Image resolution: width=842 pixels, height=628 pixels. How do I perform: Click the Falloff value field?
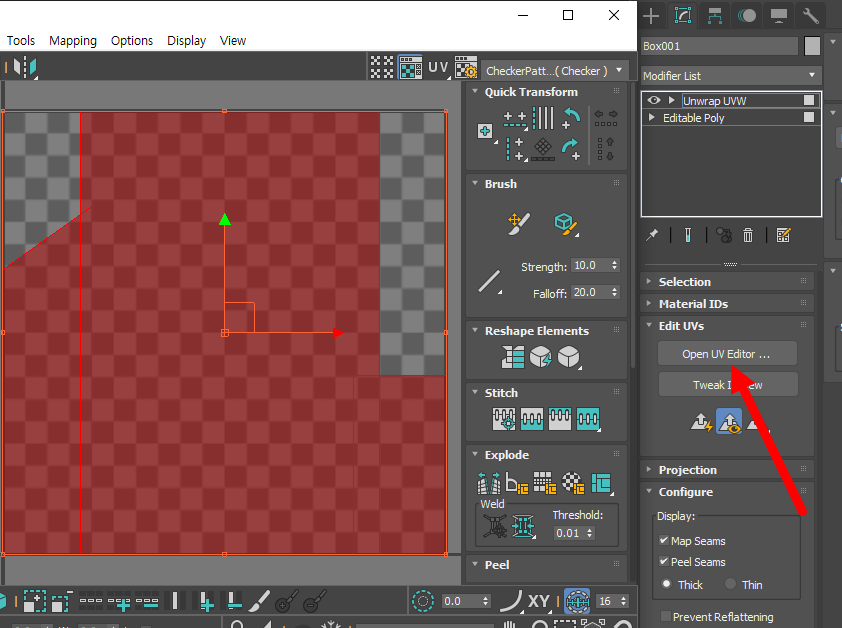coord(590,292)
